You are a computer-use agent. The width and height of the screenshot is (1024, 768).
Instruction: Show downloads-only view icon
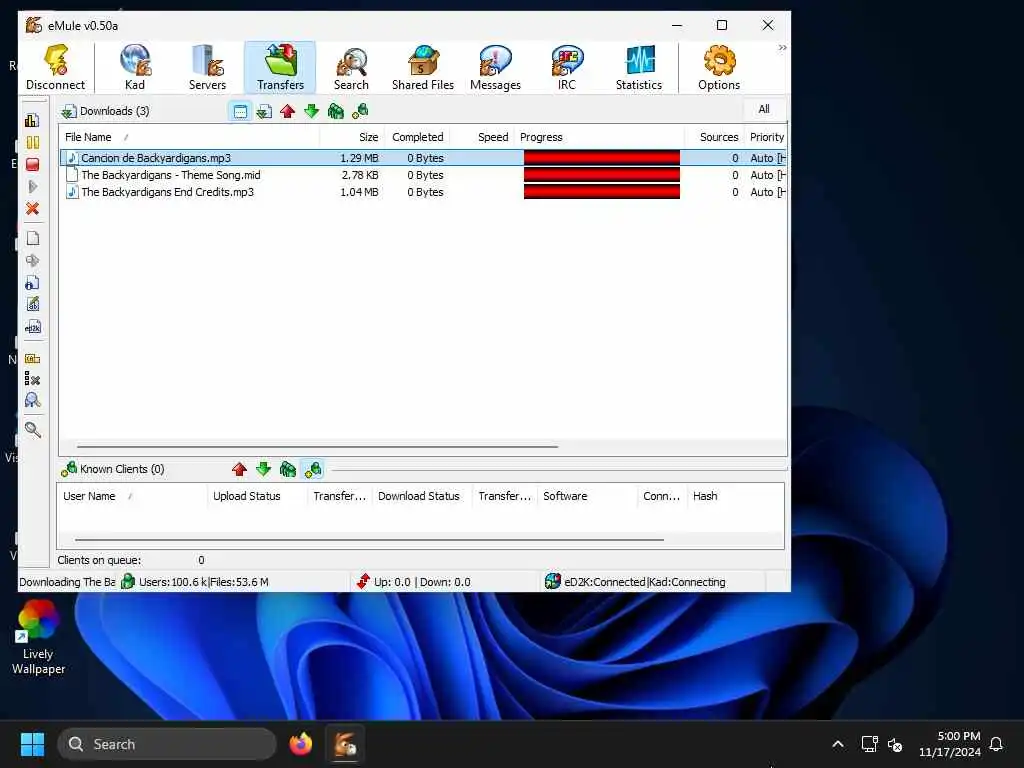tap(264, 111)
